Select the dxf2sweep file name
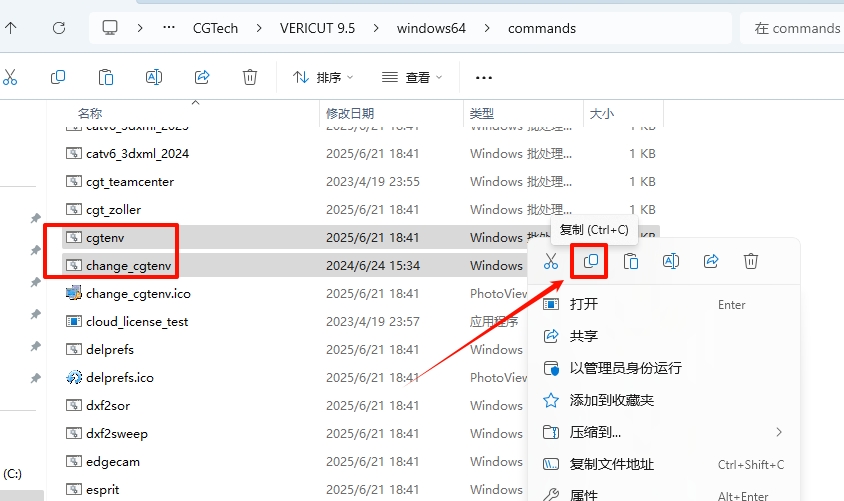 (x=117, y=433)
